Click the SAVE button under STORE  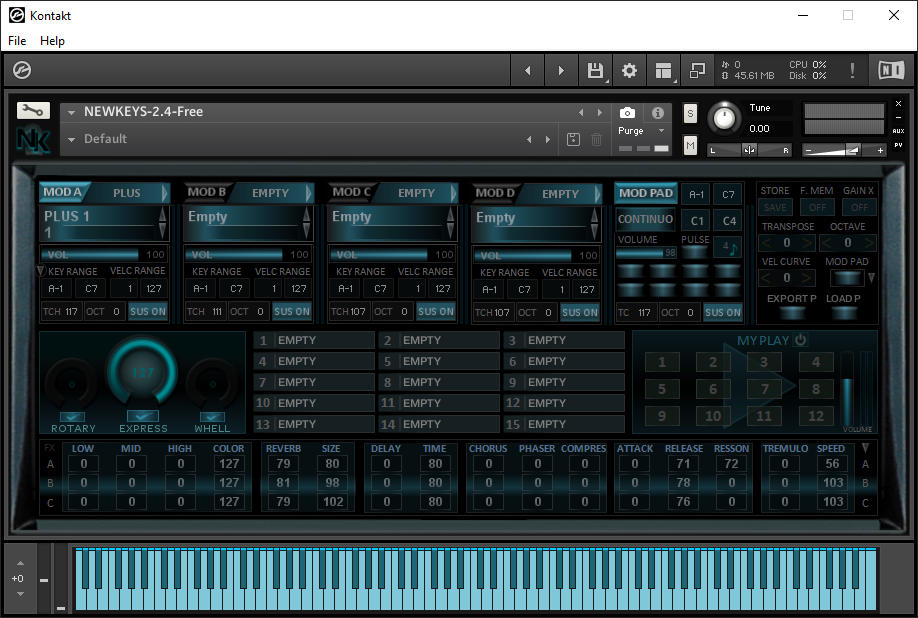coord(775,207)
